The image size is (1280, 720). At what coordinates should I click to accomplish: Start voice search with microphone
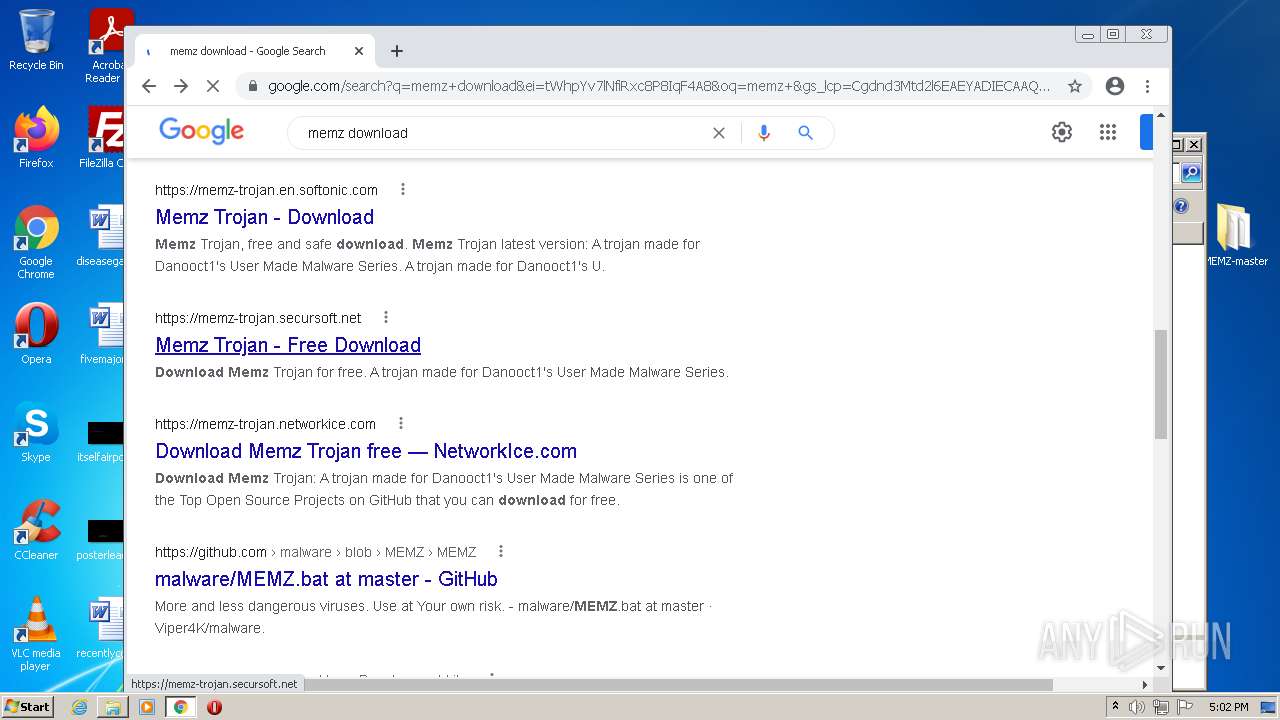point(764,133)
